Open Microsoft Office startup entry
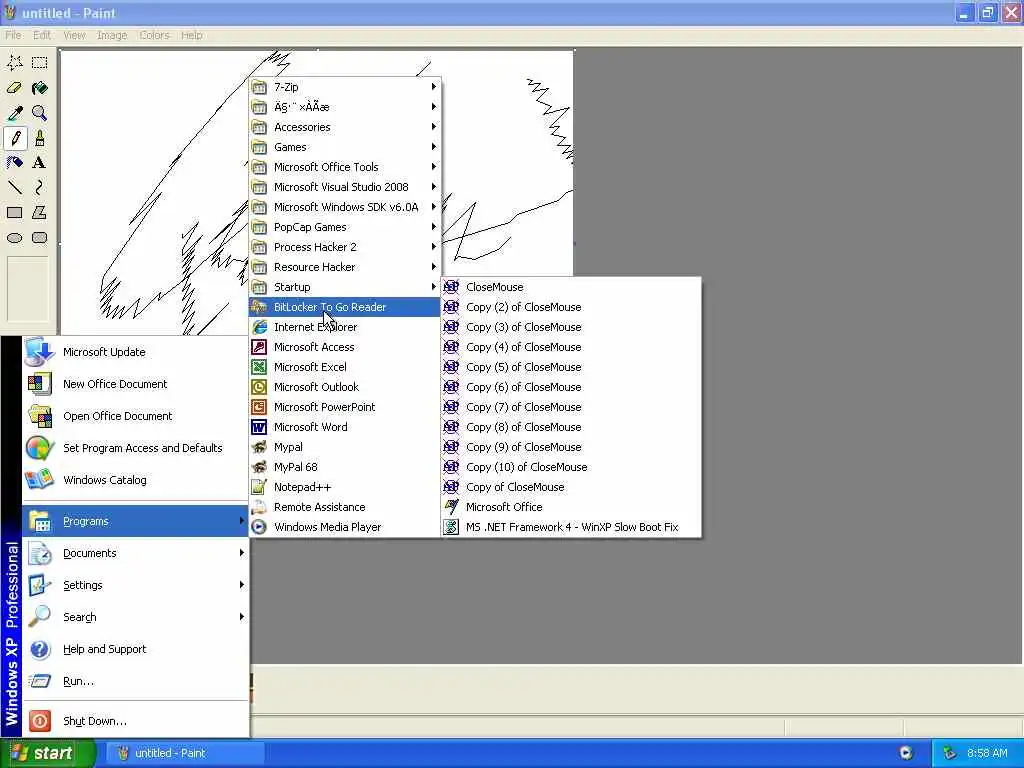 click(571, 507)
